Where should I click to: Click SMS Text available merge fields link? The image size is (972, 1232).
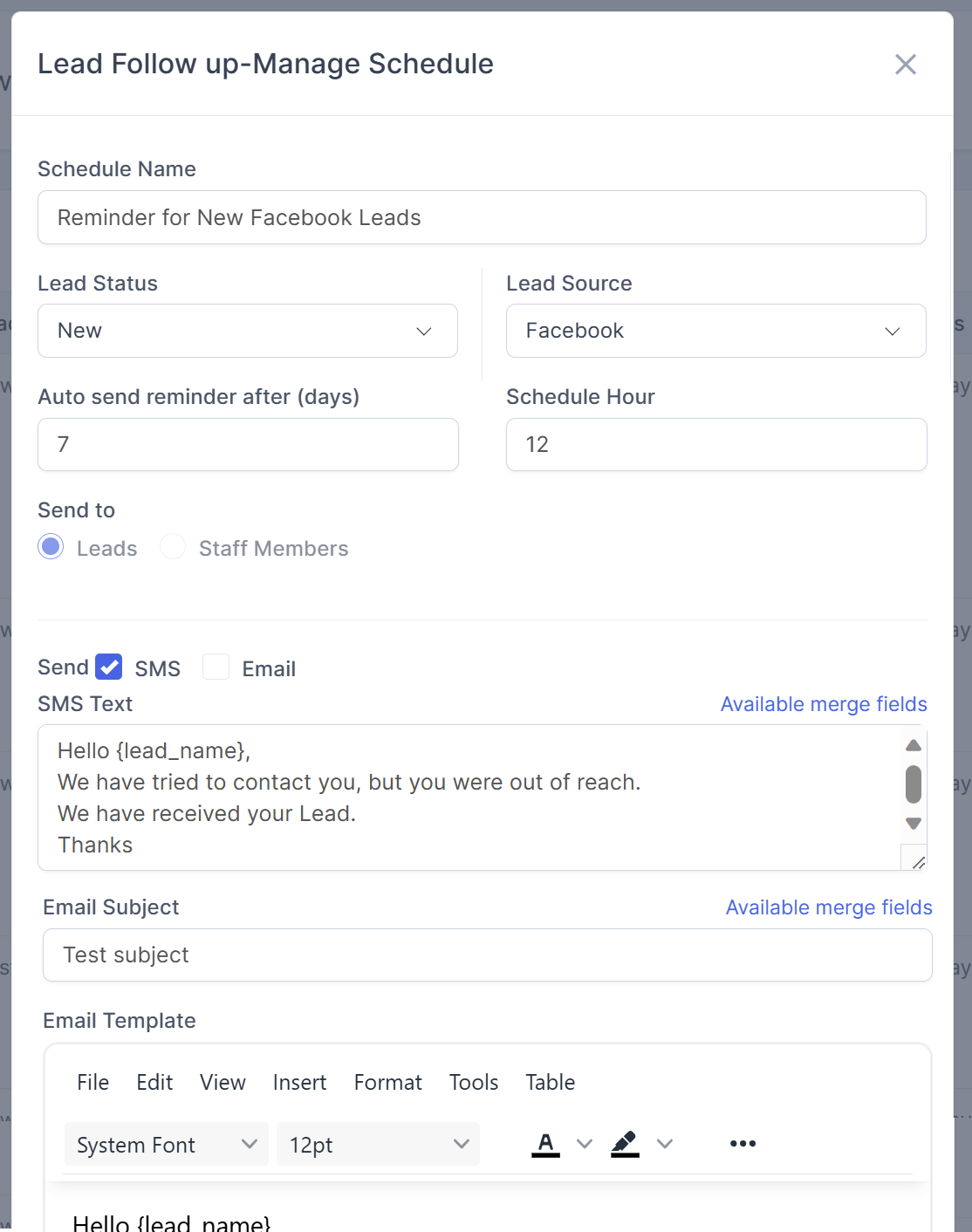click(x=823, y=704)
